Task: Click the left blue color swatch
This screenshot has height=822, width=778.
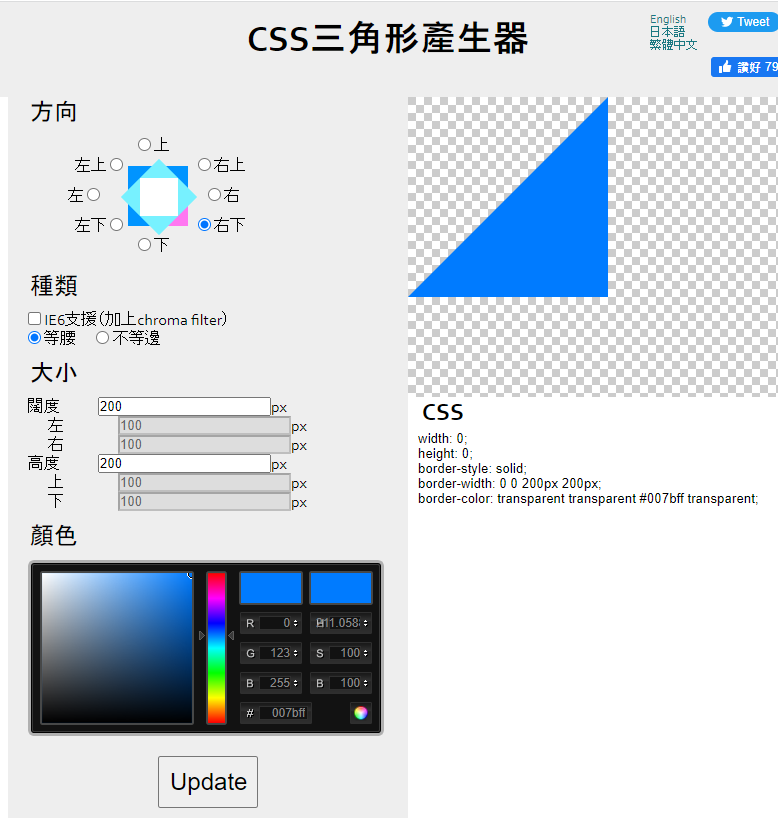Action: (271, 588)
